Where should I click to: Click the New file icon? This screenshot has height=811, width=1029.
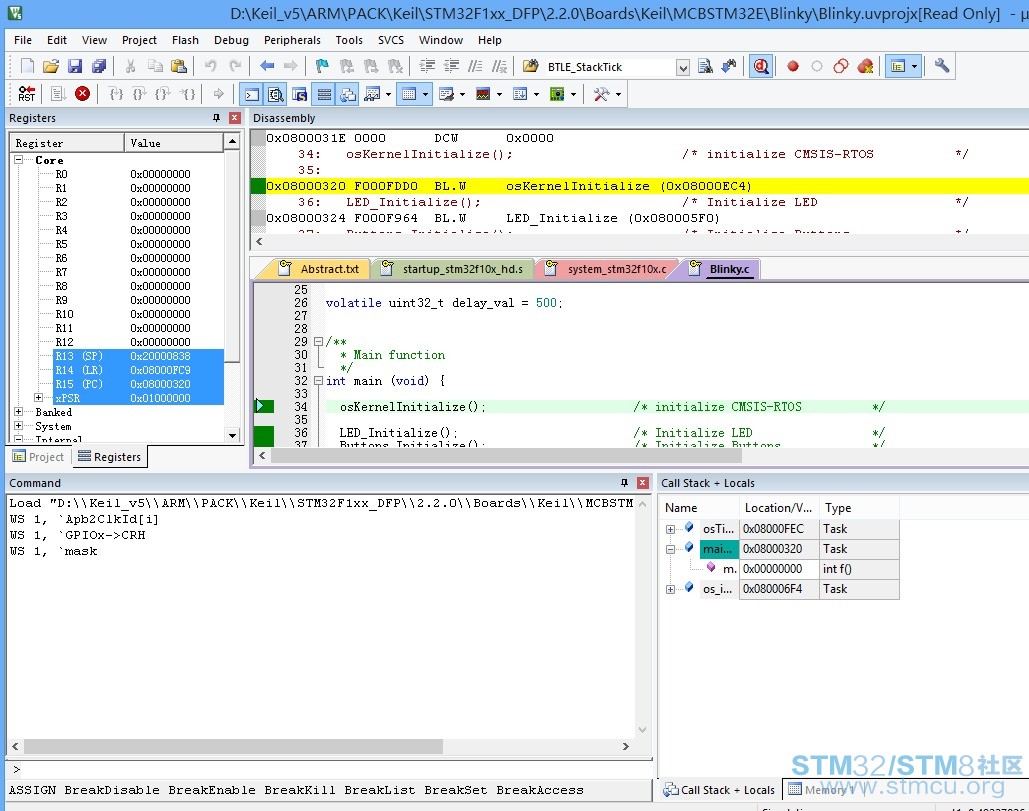point(28,66)
